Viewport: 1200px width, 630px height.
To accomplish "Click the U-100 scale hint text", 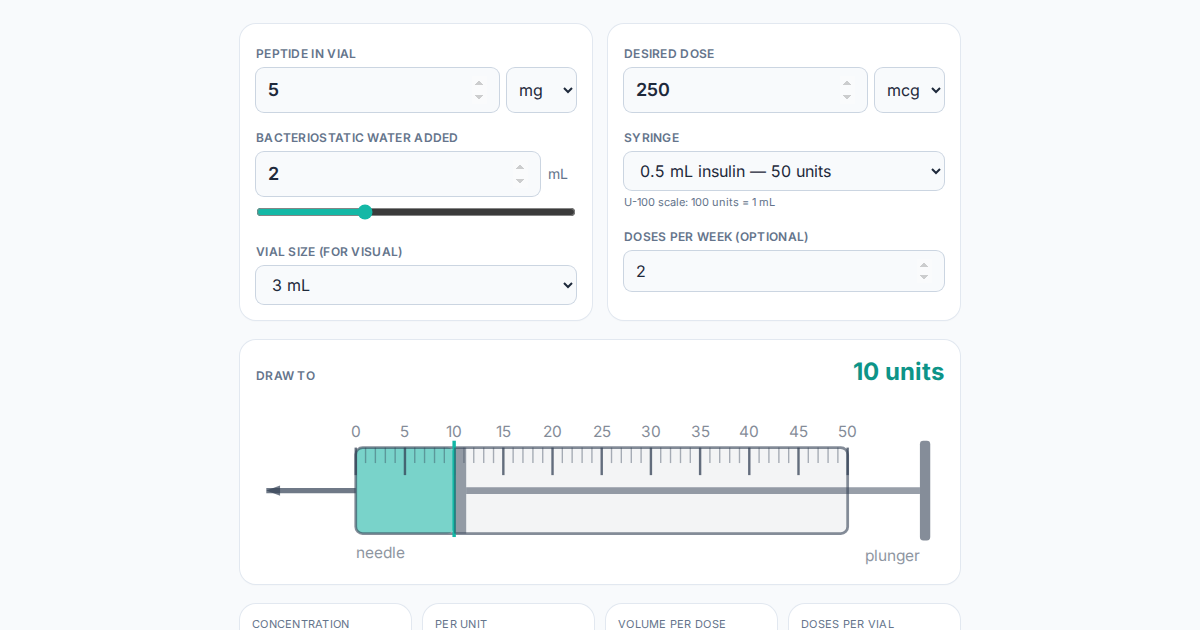I will 699,202.
